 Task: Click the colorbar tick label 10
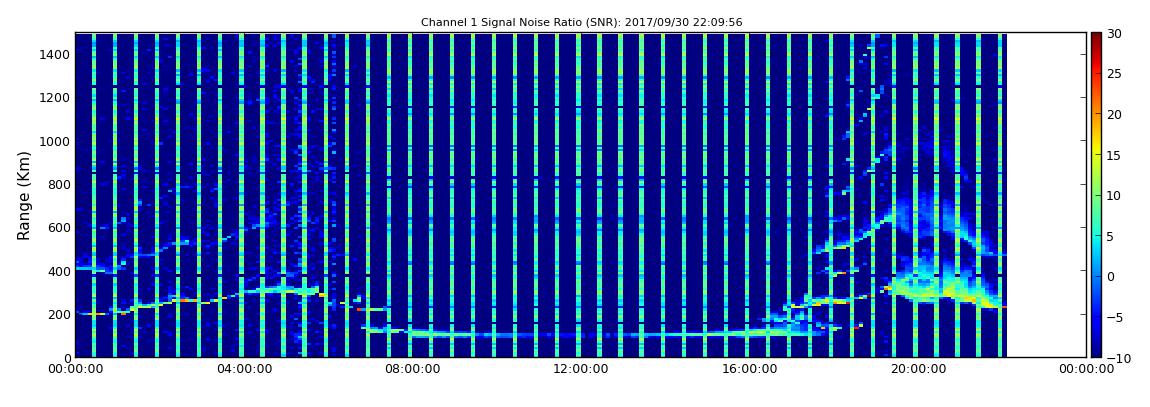[x=1115, y=196]
